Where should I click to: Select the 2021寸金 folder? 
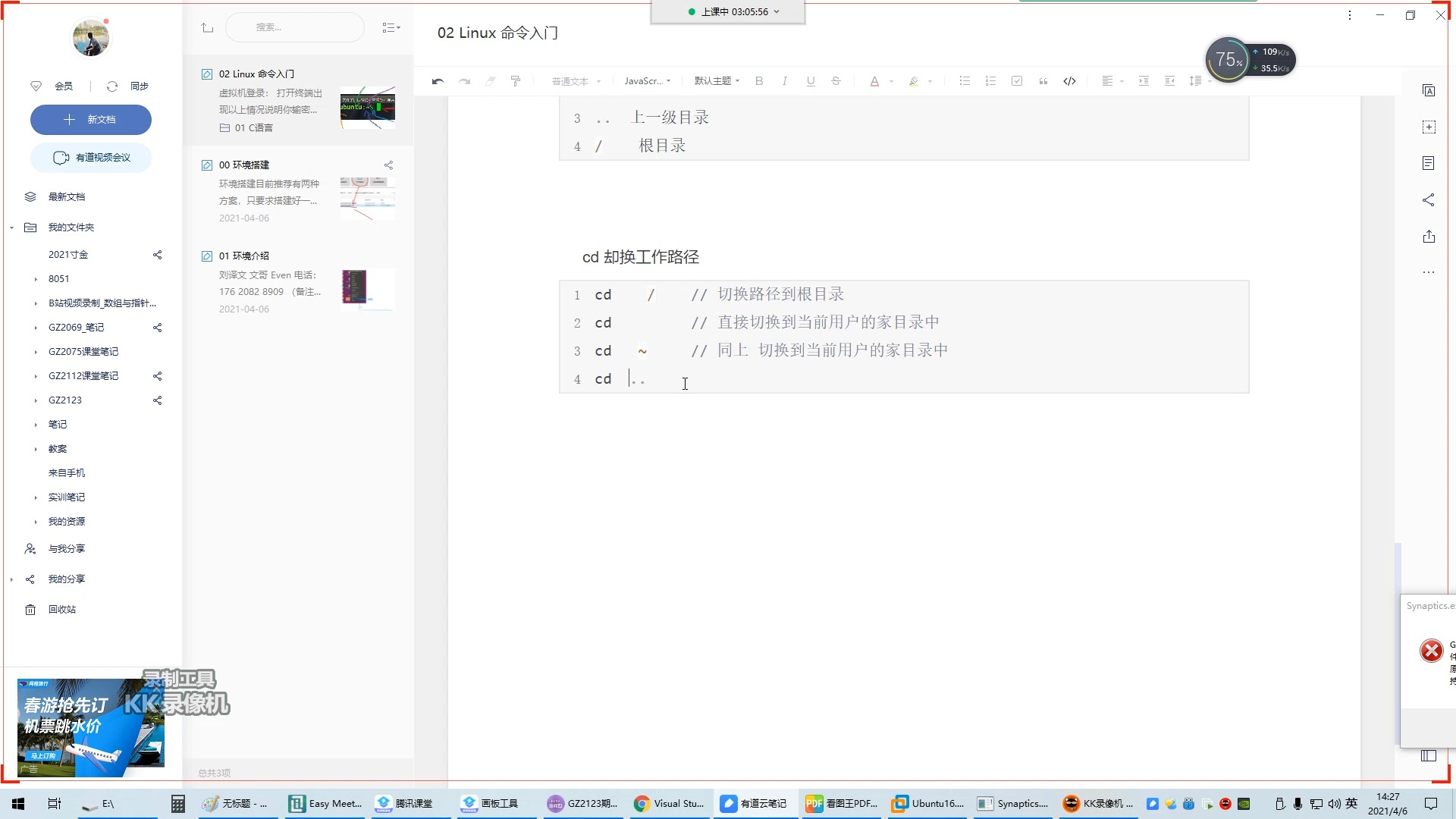pyautogui.click(x=68, y=255)
